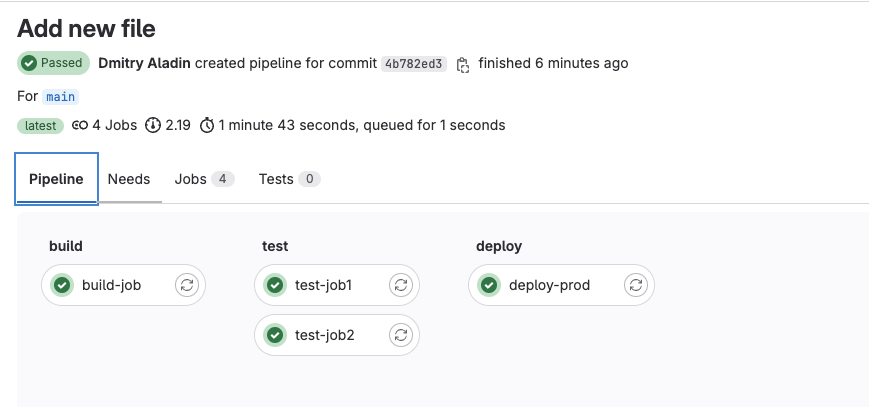Screen dimensions: 869x407
Task: Open Dmitry Aladin's profile link
Action: (144, 63)
